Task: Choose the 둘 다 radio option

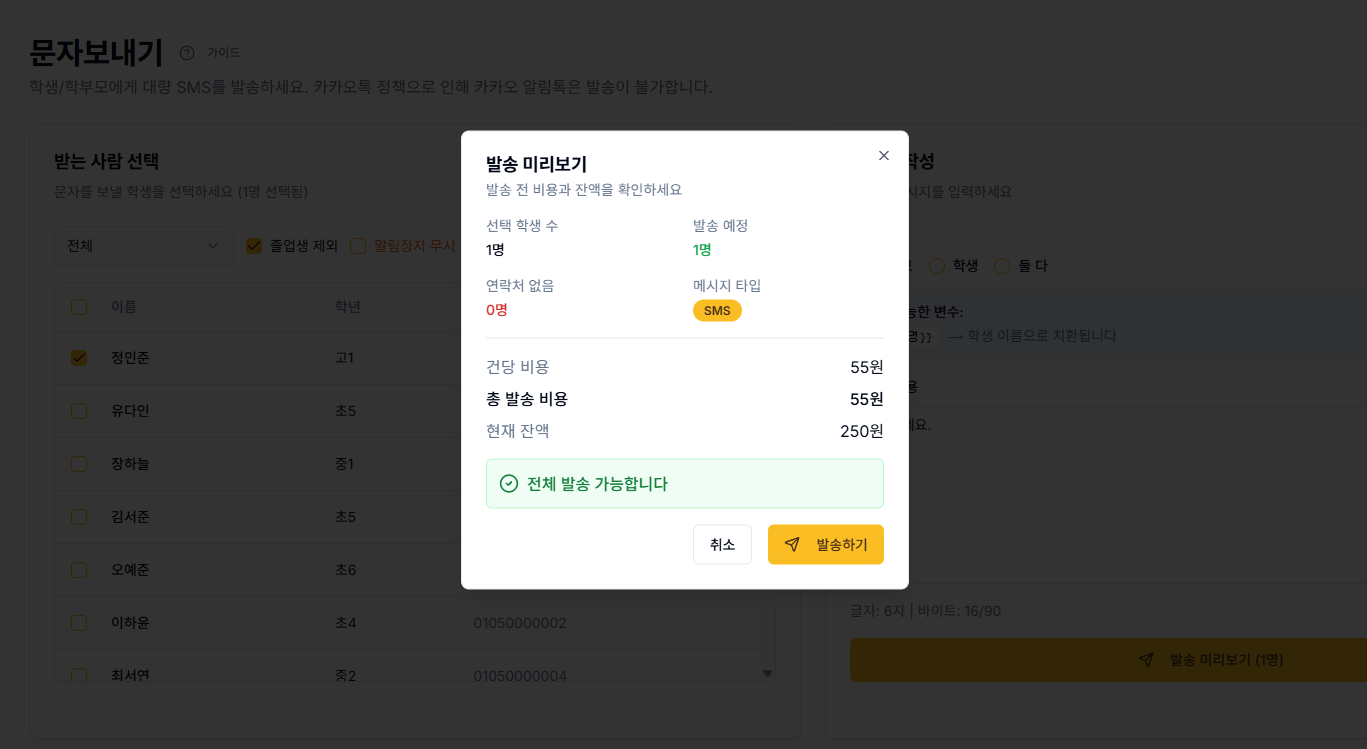Action: 1001,265
